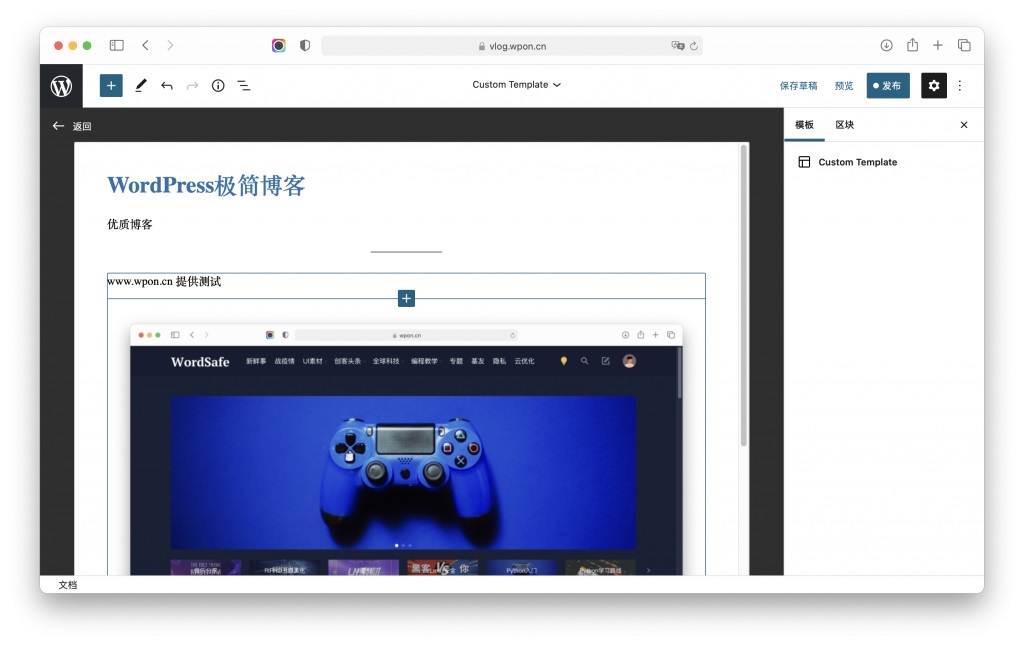1024x646 pixels.
Task: Open the three-dot options menu
Action: click(x=959, y=85)
